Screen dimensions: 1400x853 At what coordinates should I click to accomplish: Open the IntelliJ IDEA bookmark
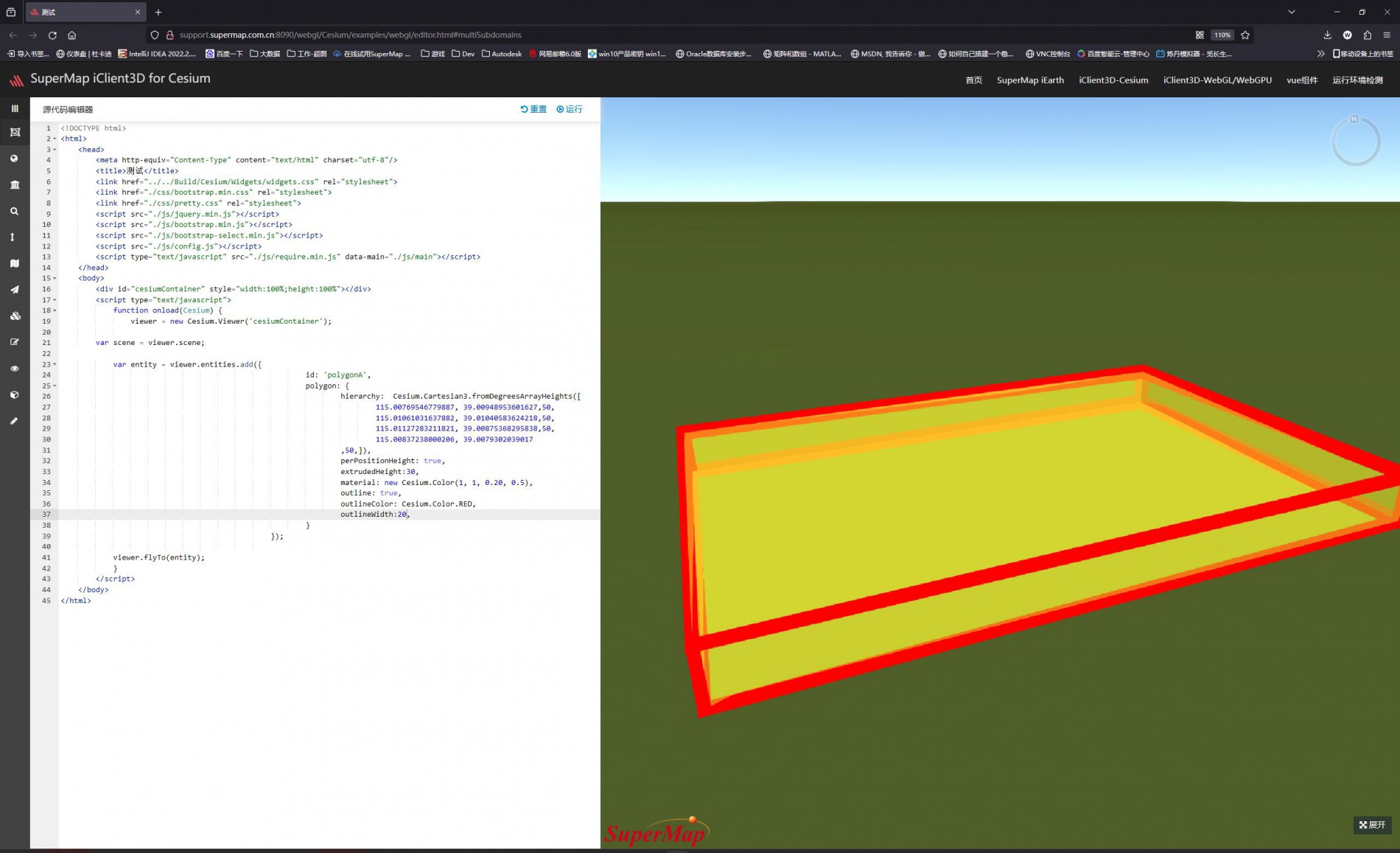click(x=157, y=54)
